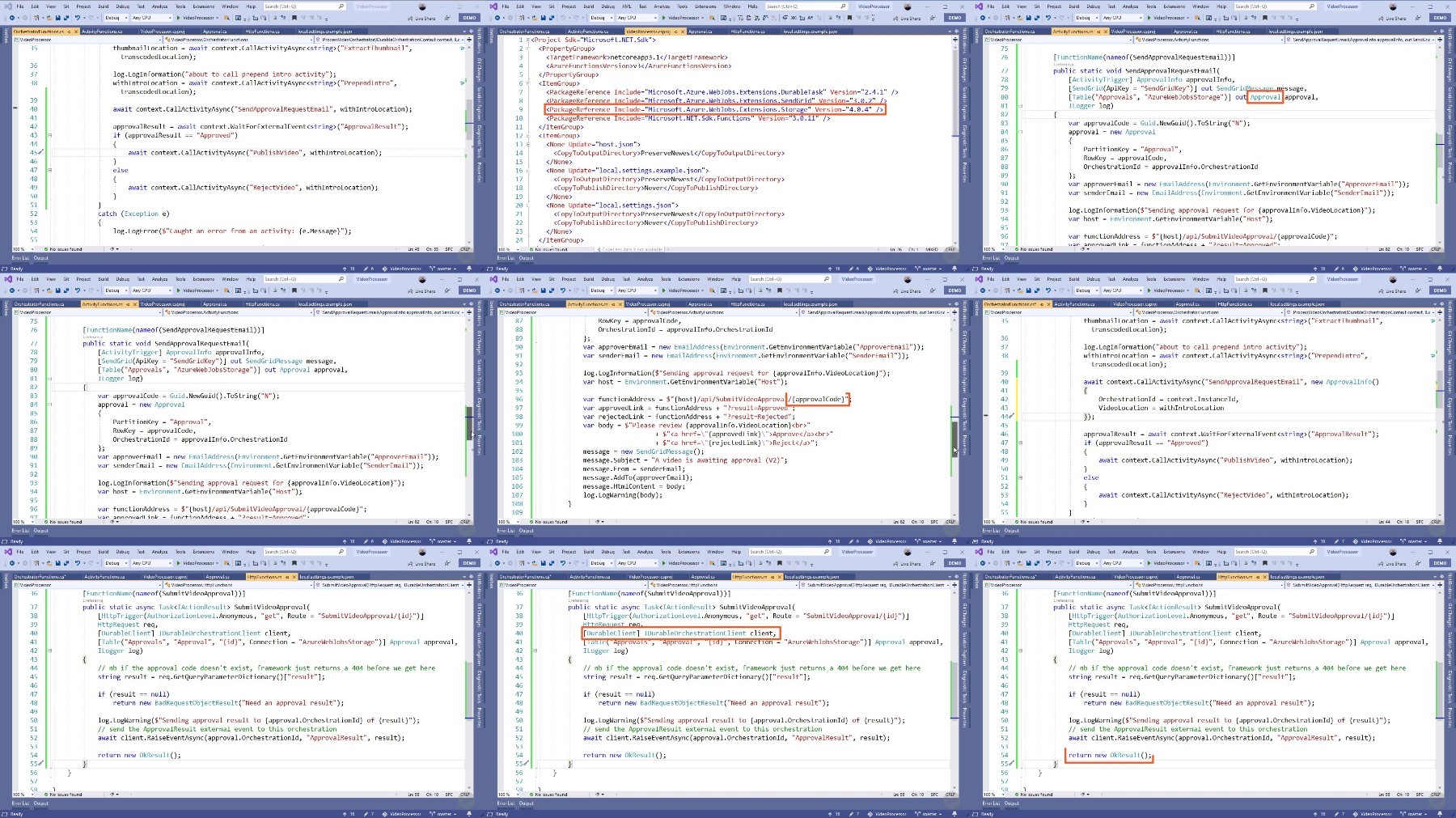Click Save icon in bottom-center window toolbar

pyautogui.click(x=543, y=563)
